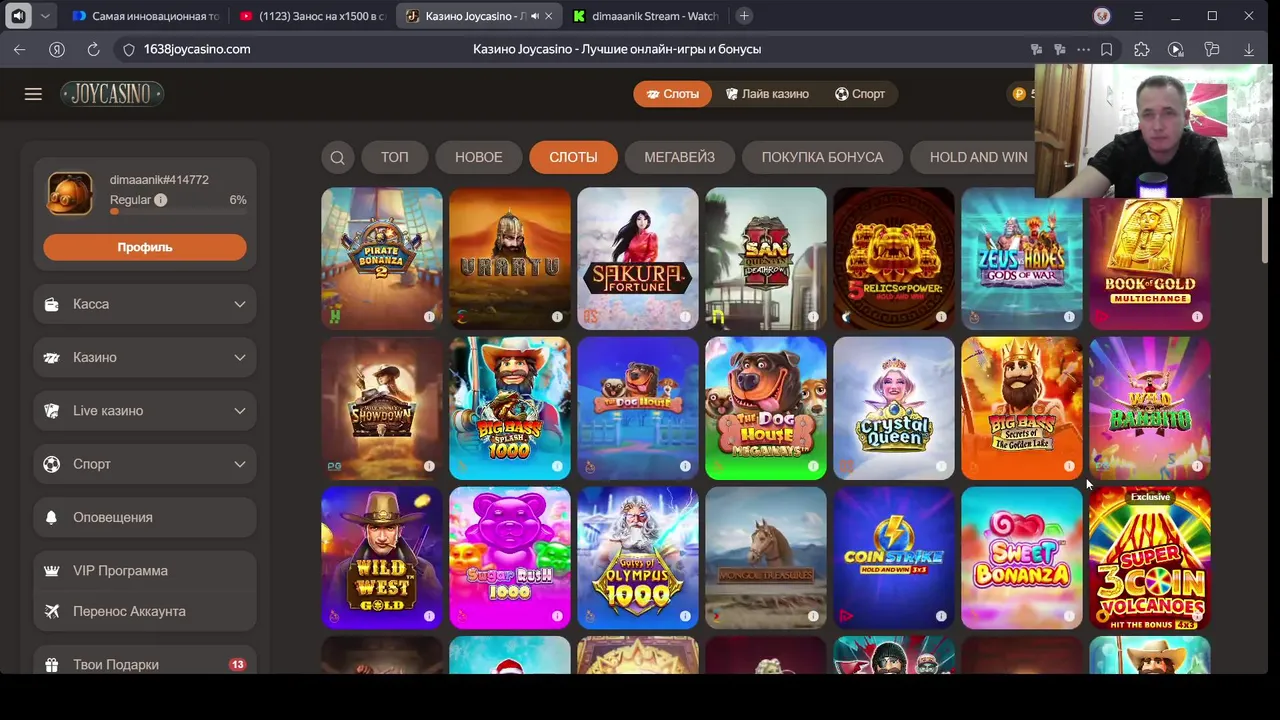The height and width of the screenshot is (720, 1280).
Task: Select the МЕГАВЕЙЗ category tab
Action: (x=679, y=157)
